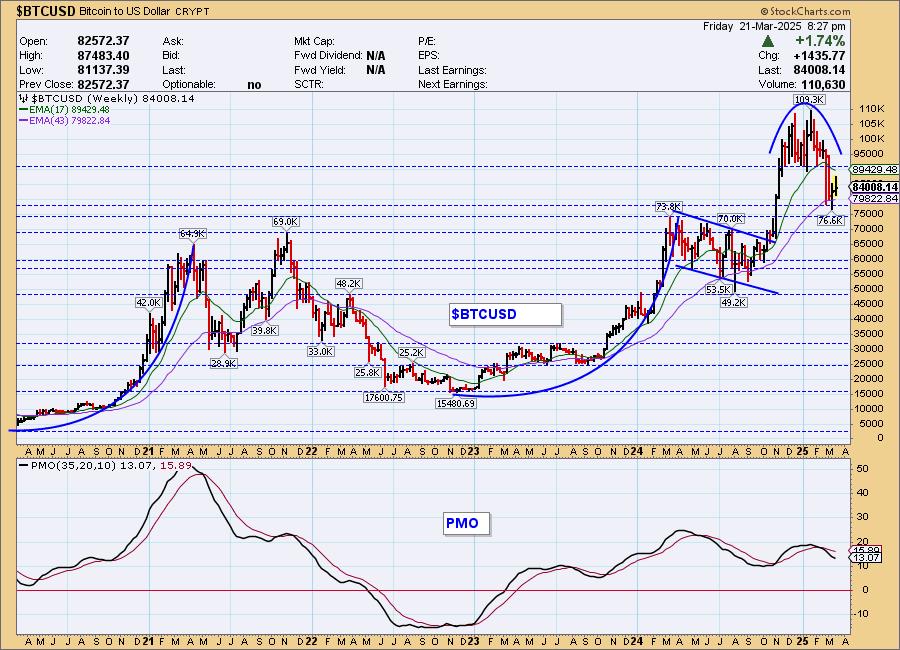Viewport: 900px width, 650px height.
Task: Click the 70.0K price label
Action: [730, 219]
